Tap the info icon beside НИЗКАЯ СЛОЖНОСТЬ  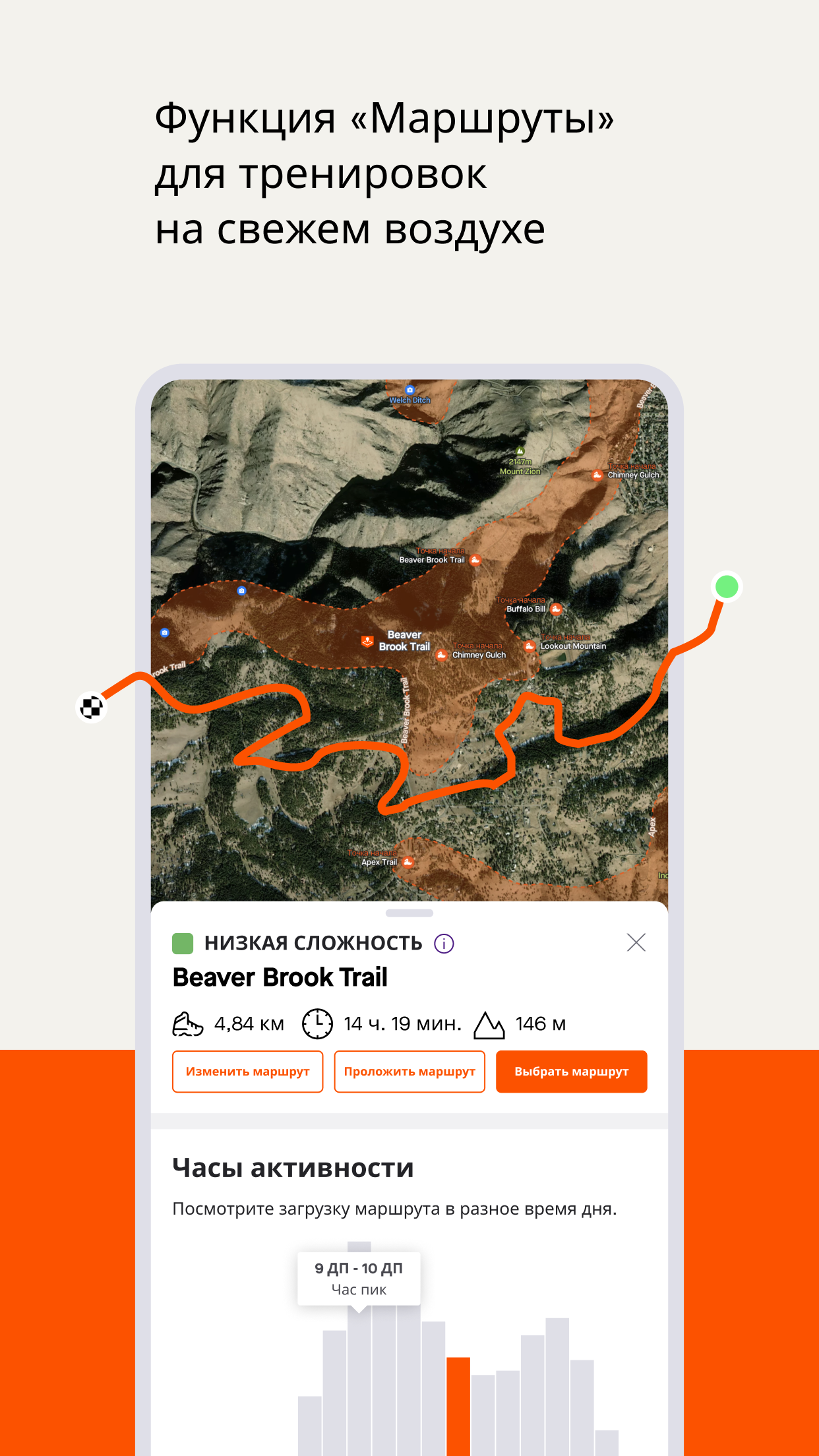coord(444,944)
